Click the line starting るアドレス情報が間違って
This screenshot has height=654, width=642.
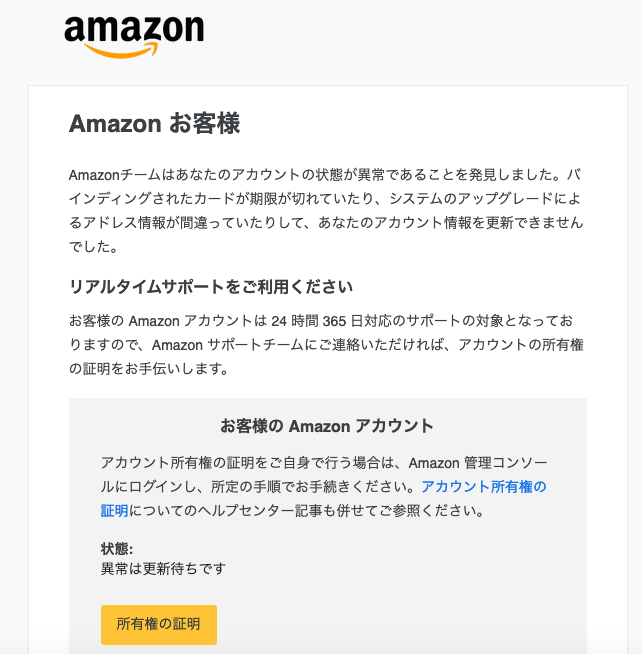pyautogui.click(x=326, y=223)
